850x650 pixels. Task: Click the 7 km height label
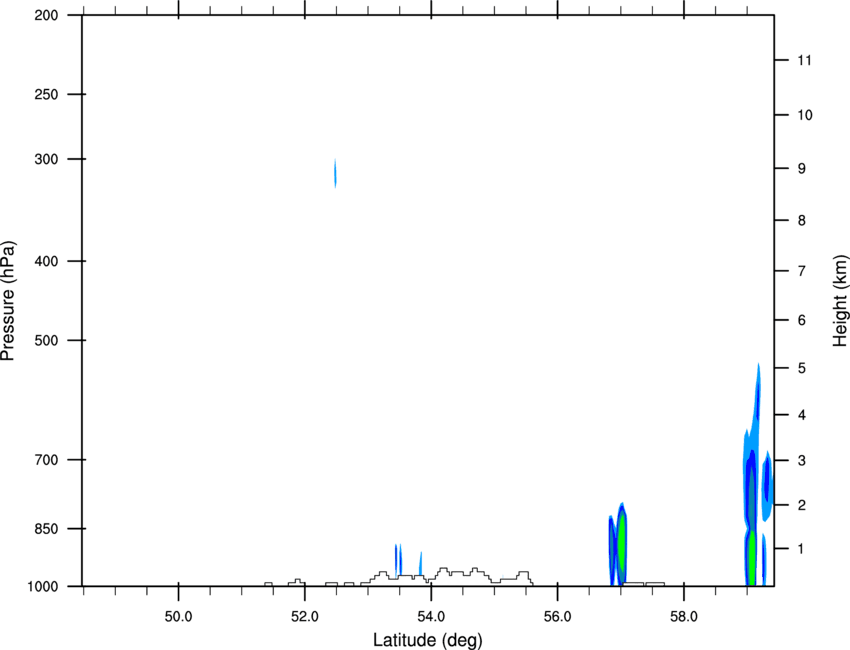pyautogui.click(x=802, y=271)
